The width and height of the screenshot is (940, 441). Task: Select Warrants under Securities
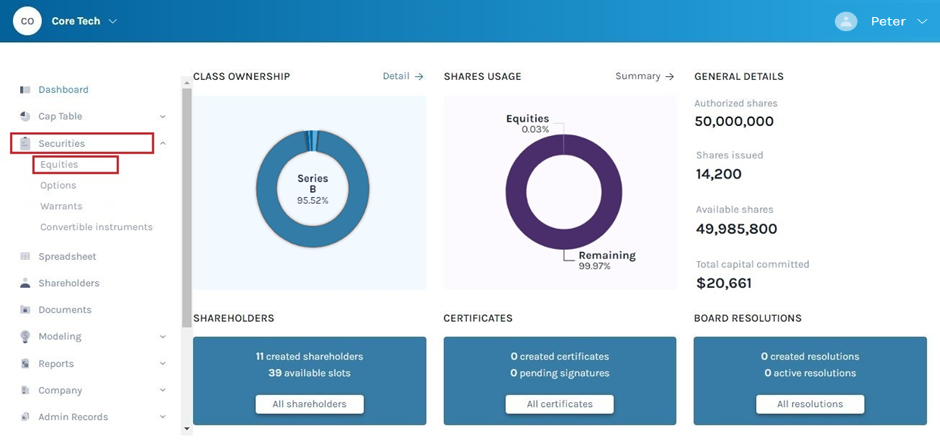[61, 206]
